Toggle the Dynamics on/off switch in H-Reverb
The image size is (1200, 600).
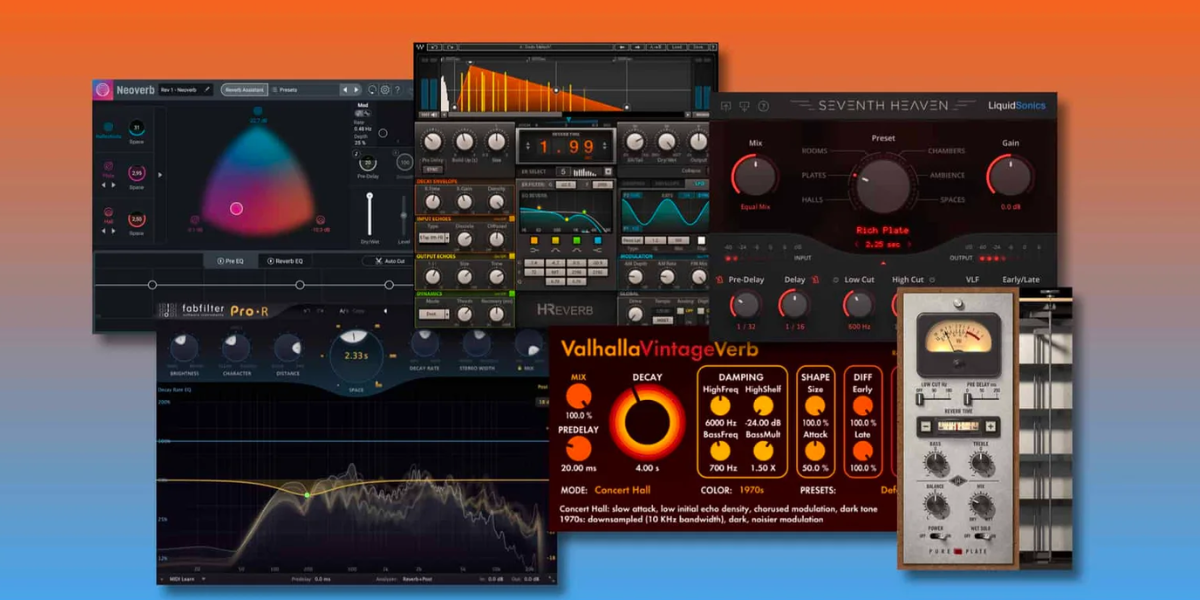click(x=511, y=293)
